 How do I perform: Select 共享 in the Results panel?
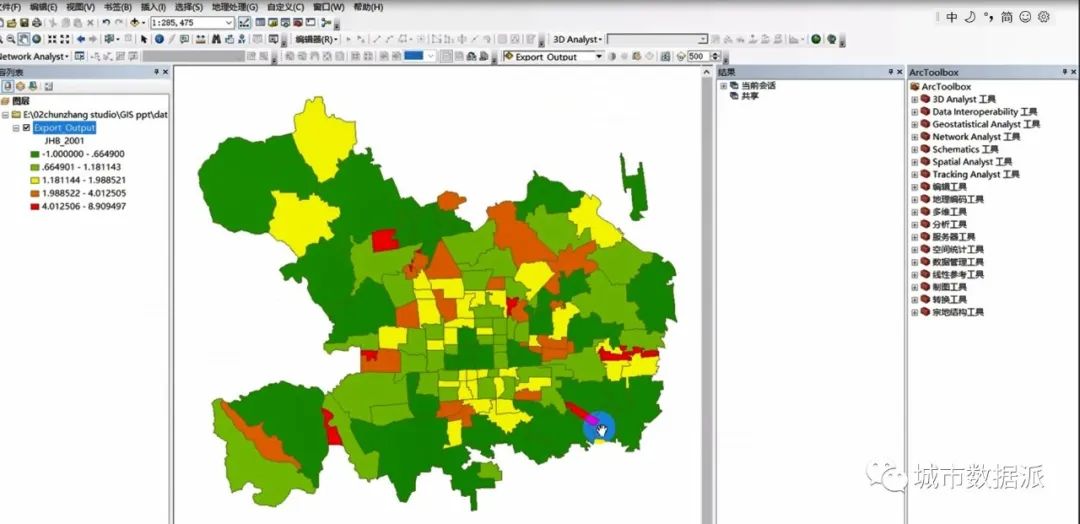(x=748, y=97)
